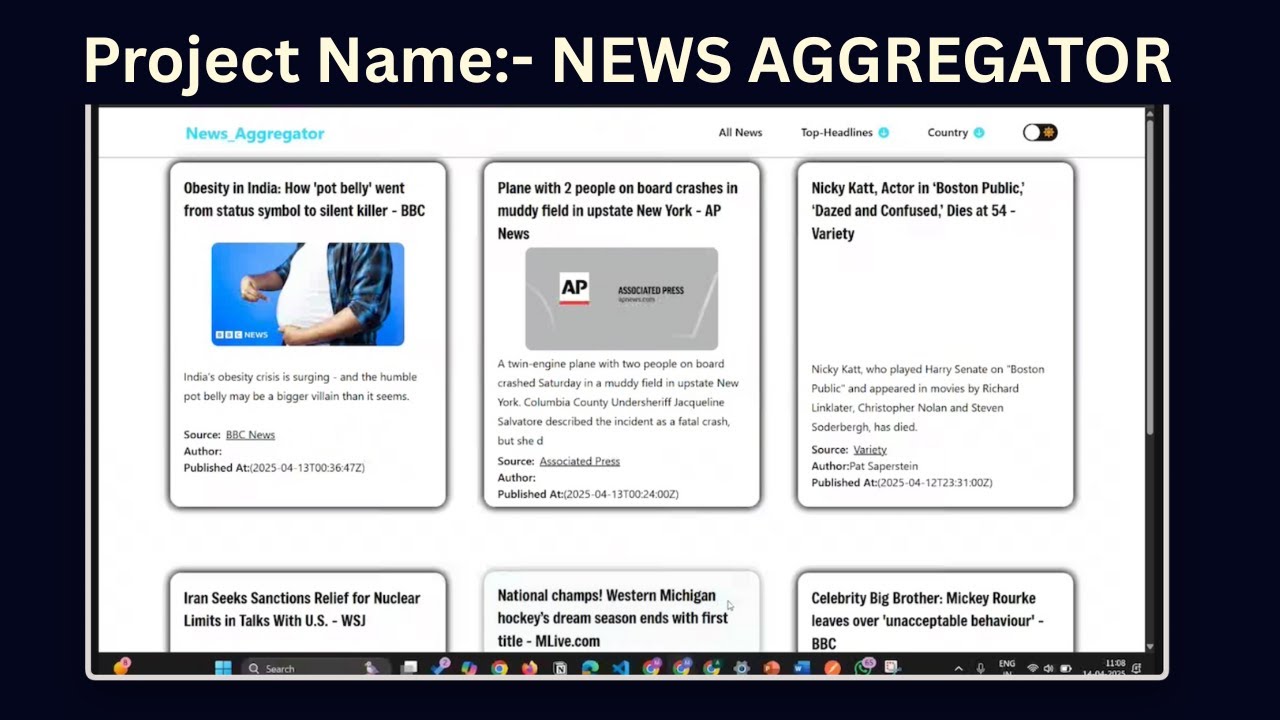Click the Author:Pat Saperstein text
The width and height of the screenshot is (1280, 720).
(865, 466)
